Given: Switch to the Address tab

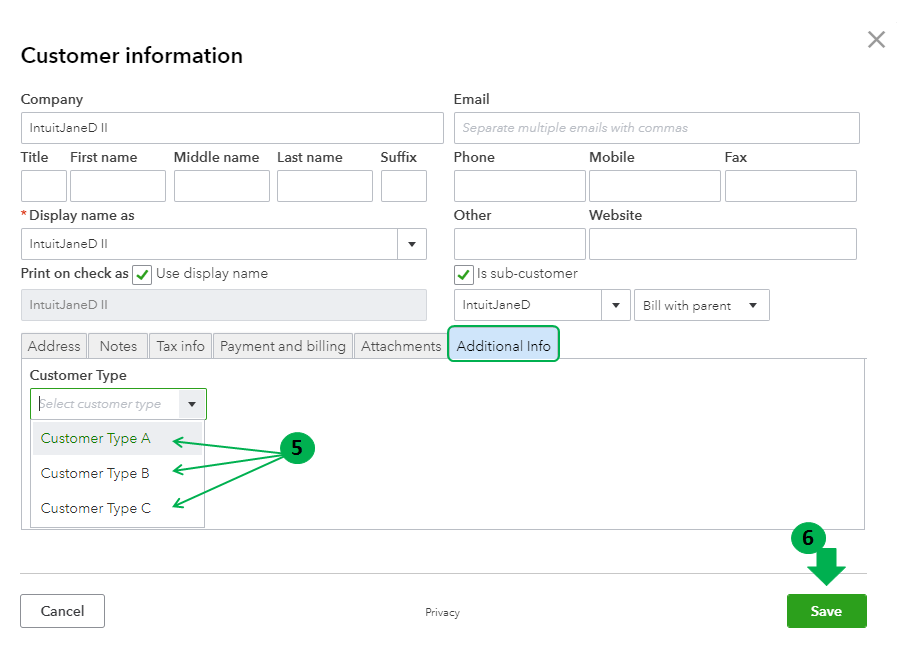Looking at the screenshot, I should pyautogui.click(x=54, y=346).
